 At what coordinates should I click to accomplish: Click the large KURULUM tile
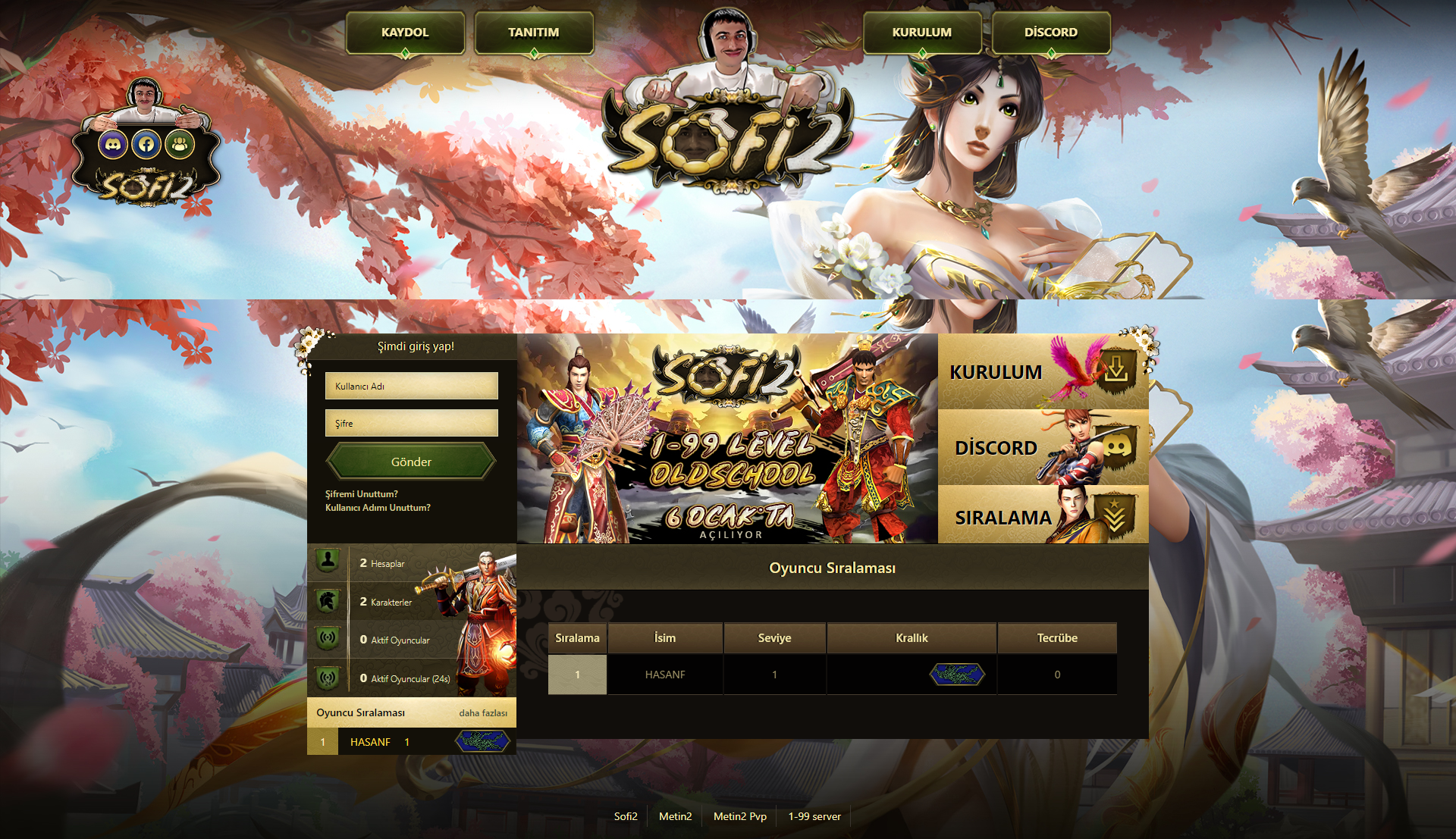pos(1043,371)
